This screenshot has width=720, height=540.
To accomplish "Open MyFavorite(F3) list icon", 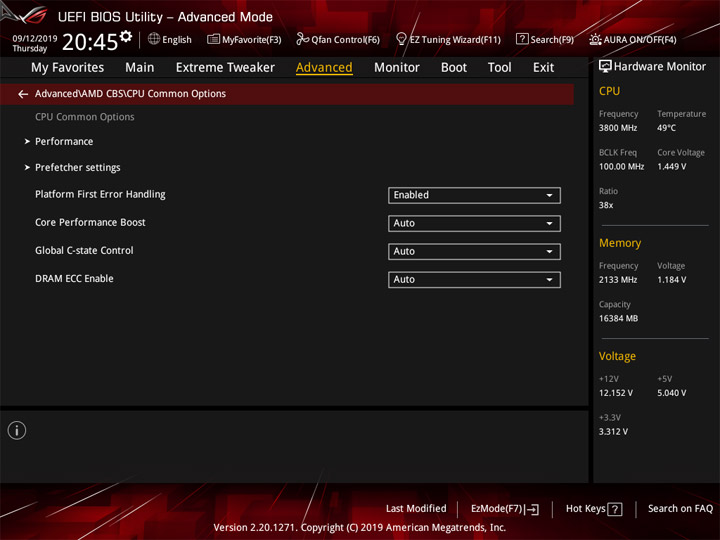I will [x=213, y=39].
